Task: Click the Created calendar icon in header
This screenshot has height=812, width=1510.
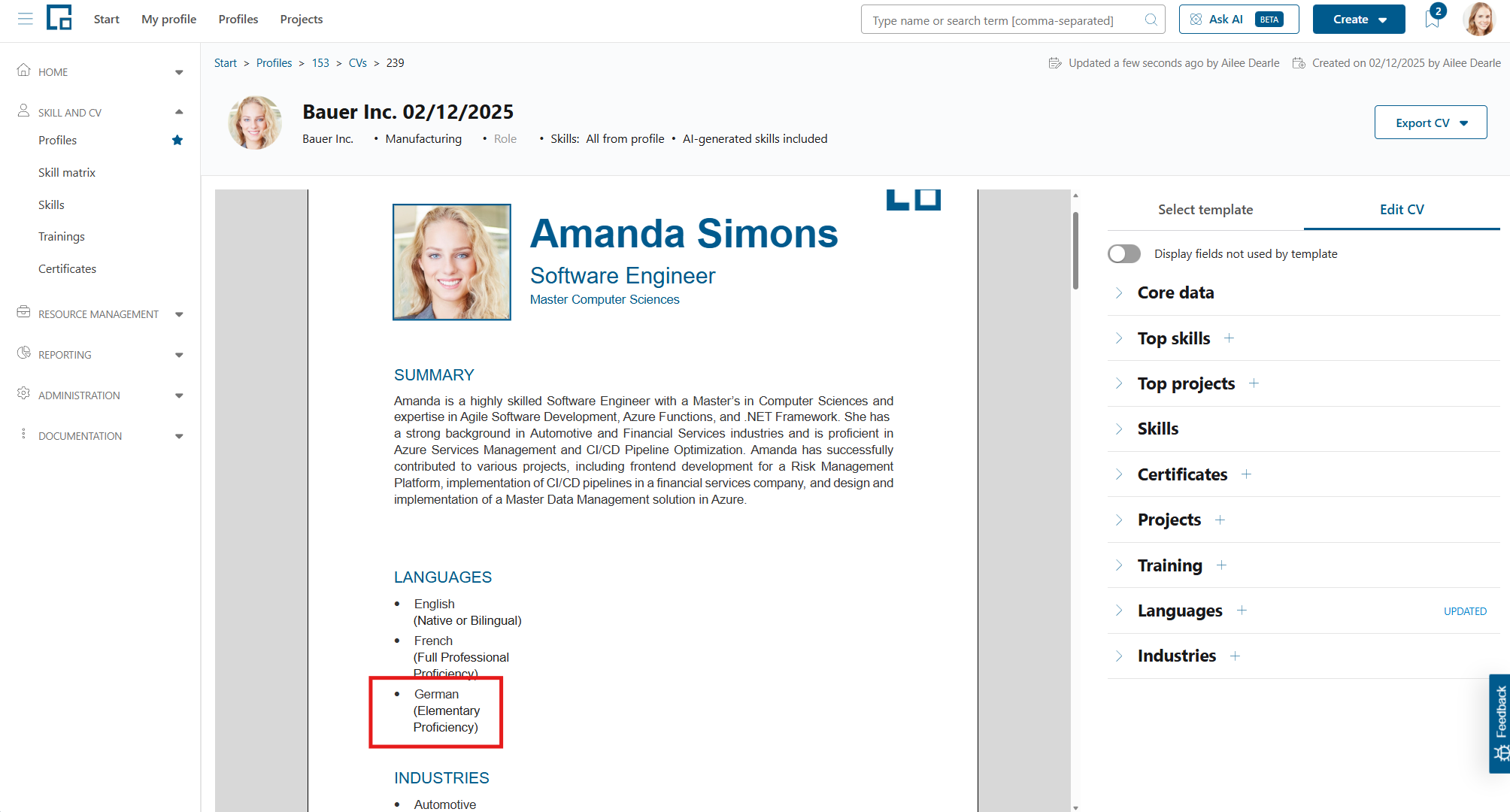Action: (1299, 63)
